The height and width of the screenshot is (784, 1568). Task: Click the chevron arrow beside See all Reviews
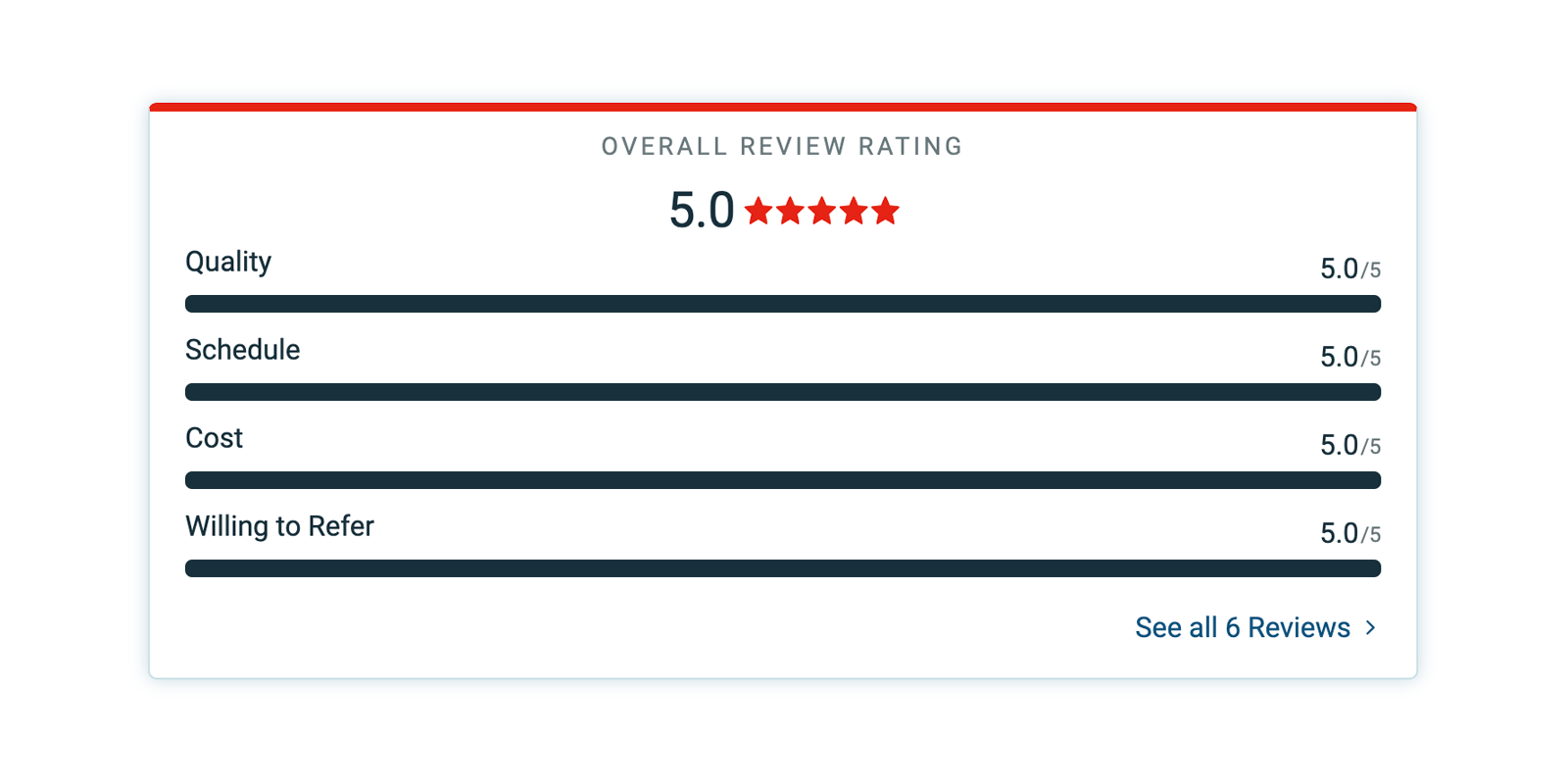click(x=1371, y=627)
